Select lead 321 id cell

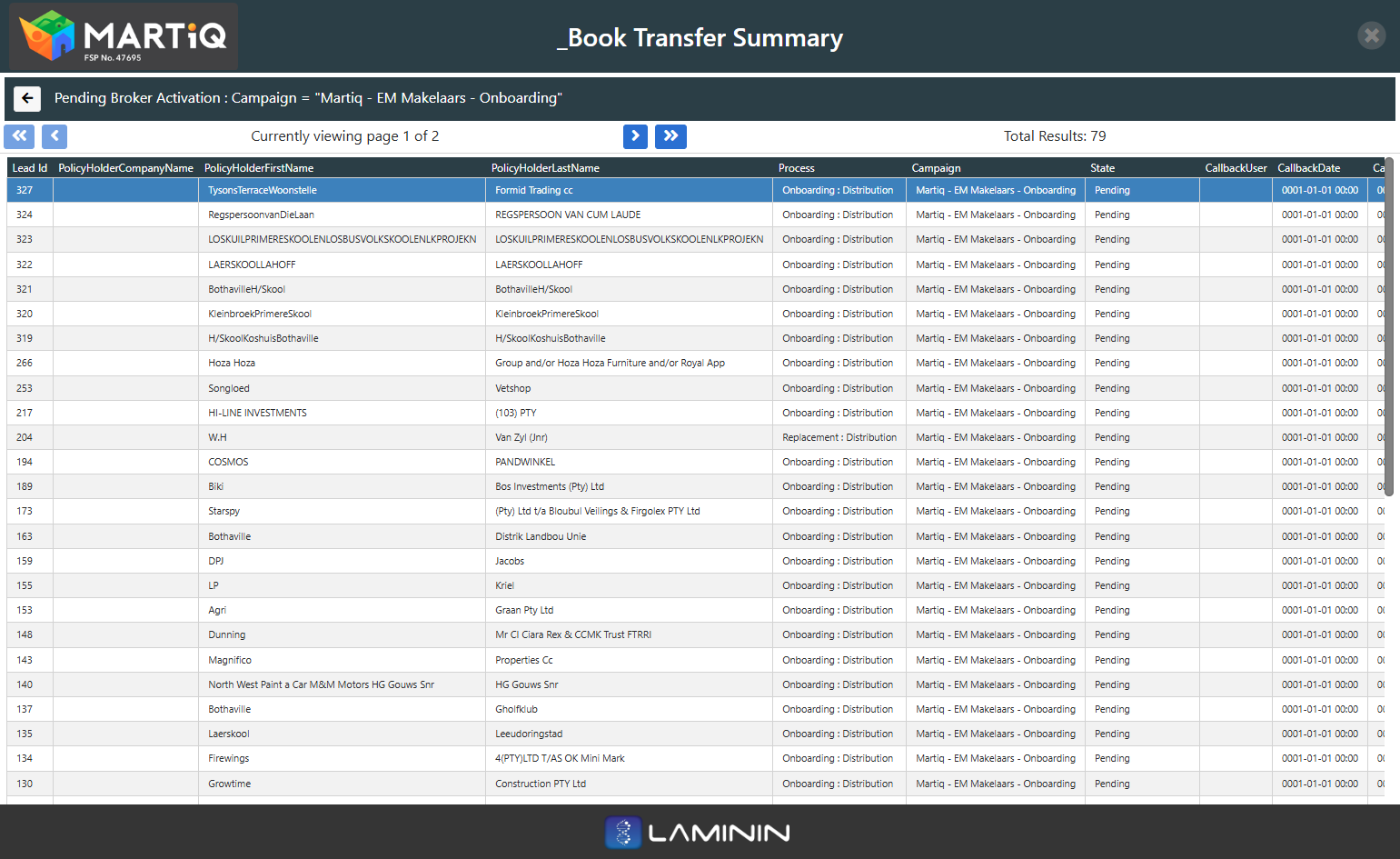pyautogui.click(x=30, y=289)
